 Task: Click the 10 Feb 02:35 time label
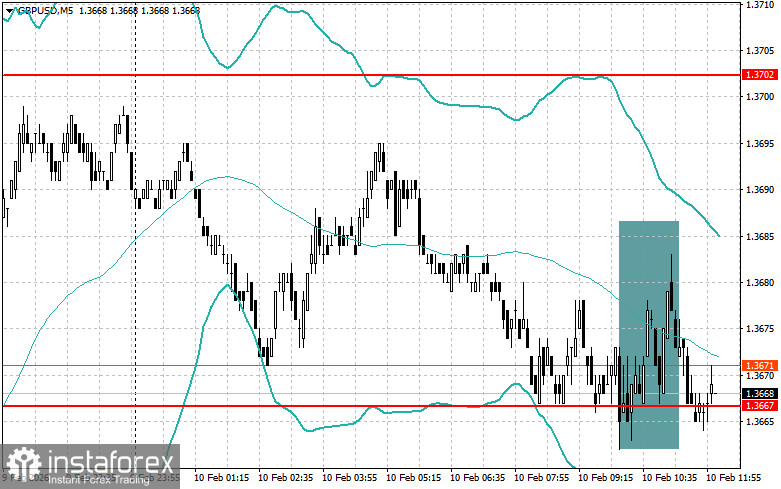286,478
